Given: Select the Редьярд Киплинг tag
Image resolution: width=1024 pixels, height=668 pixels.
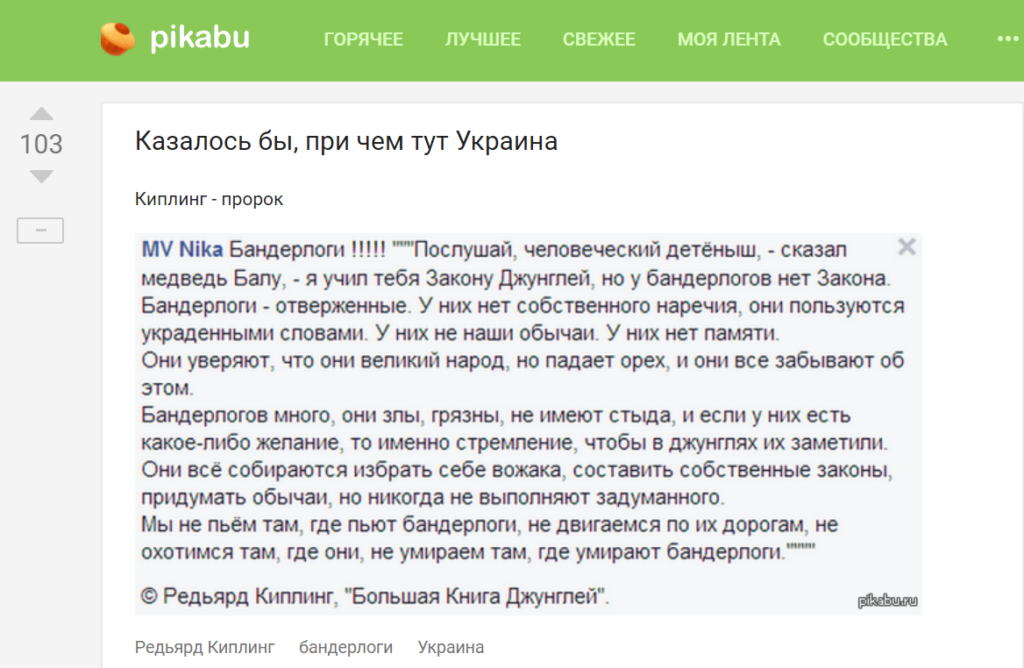Looking at the screenshot, I should pyautogui.click(x=204, y=647).
